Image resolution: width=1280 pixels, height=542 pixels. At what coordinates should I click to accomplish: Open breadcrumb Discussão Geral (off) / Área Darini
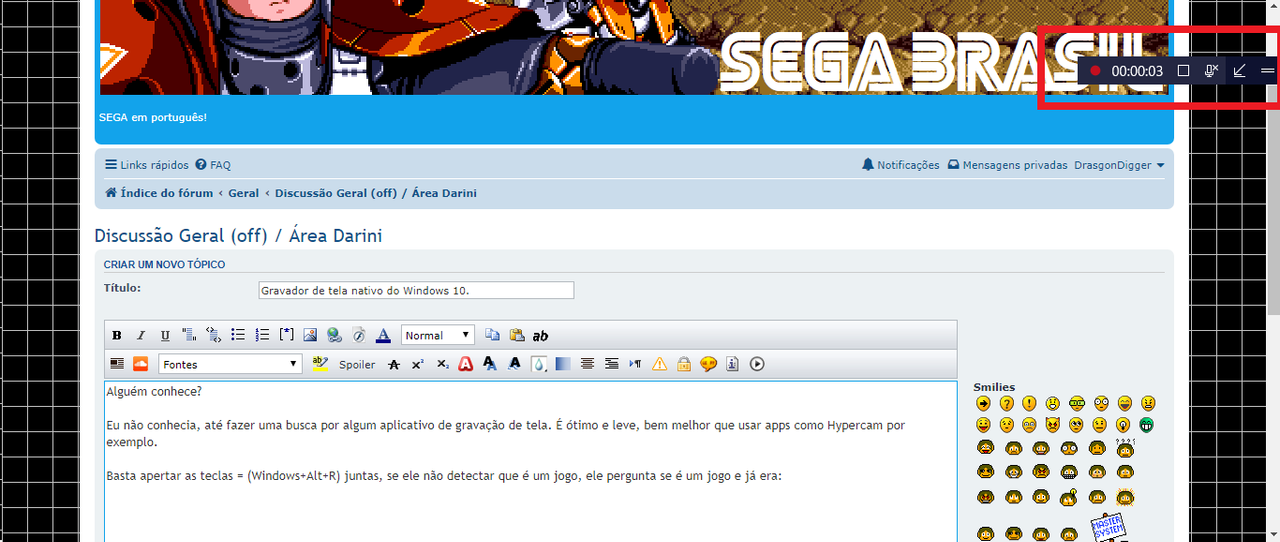coord(376,193)
